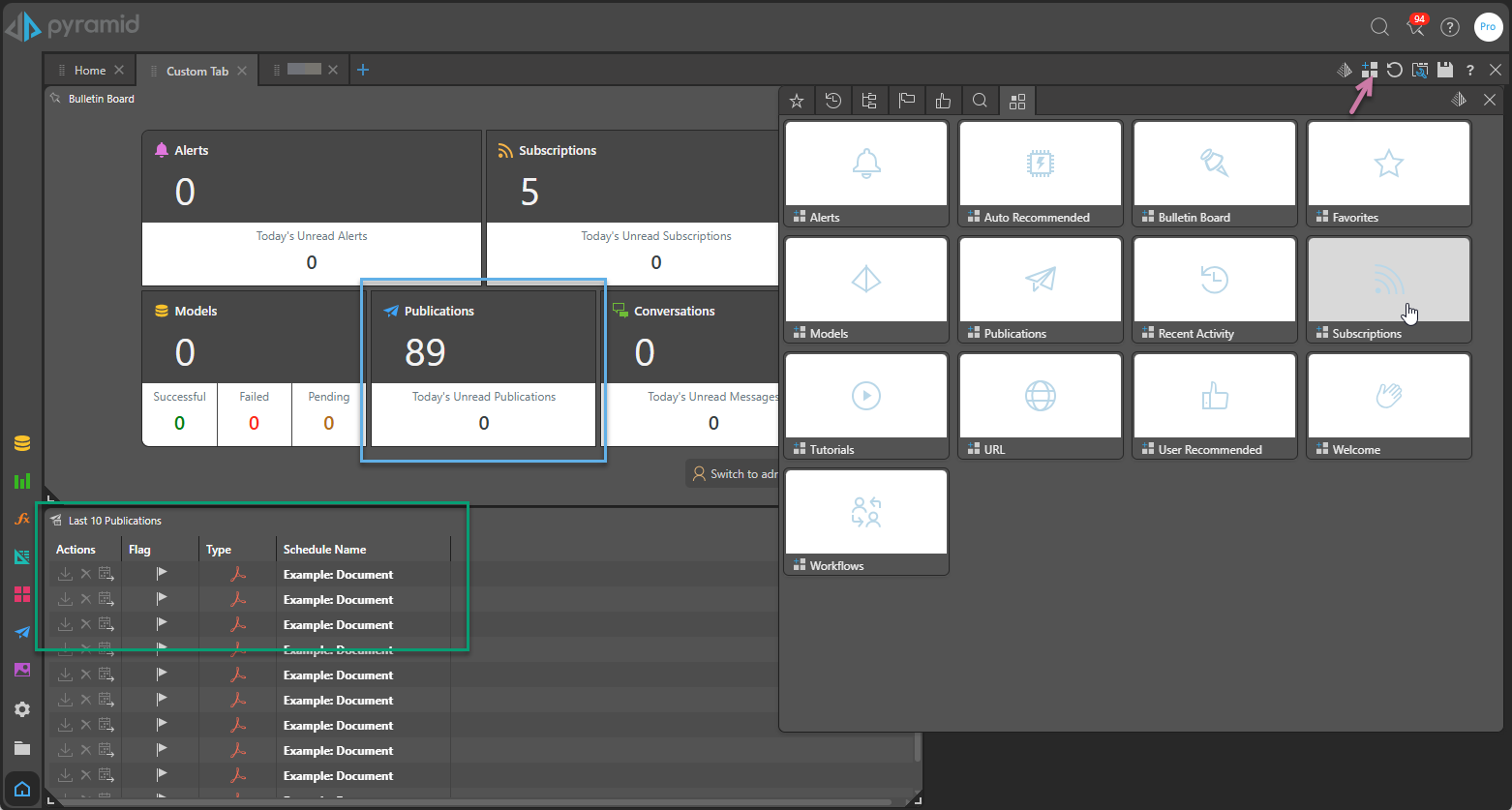Screen dimensions: 1512x810
Task: Toggle the flag on first publication row
Action: pyautogui.click(x=162, y=574)
